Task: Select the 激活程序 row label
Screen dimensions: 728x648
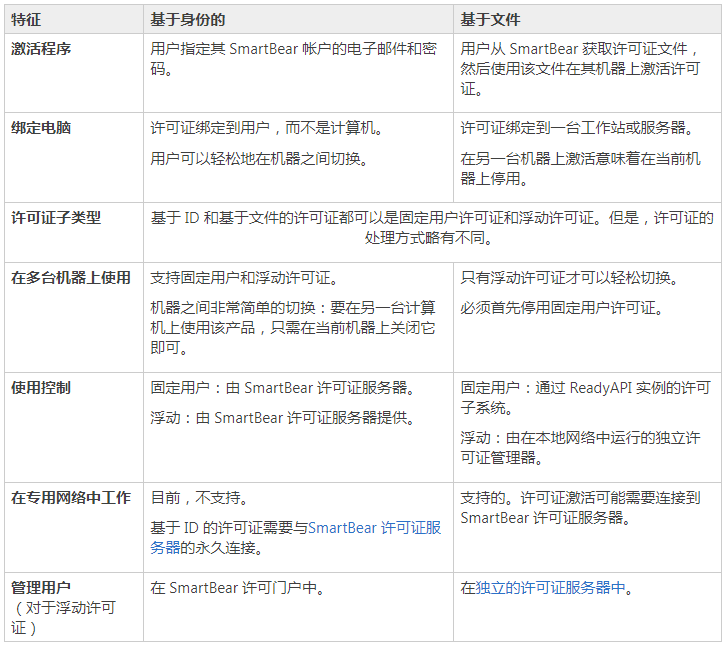Action: point(41,49)
